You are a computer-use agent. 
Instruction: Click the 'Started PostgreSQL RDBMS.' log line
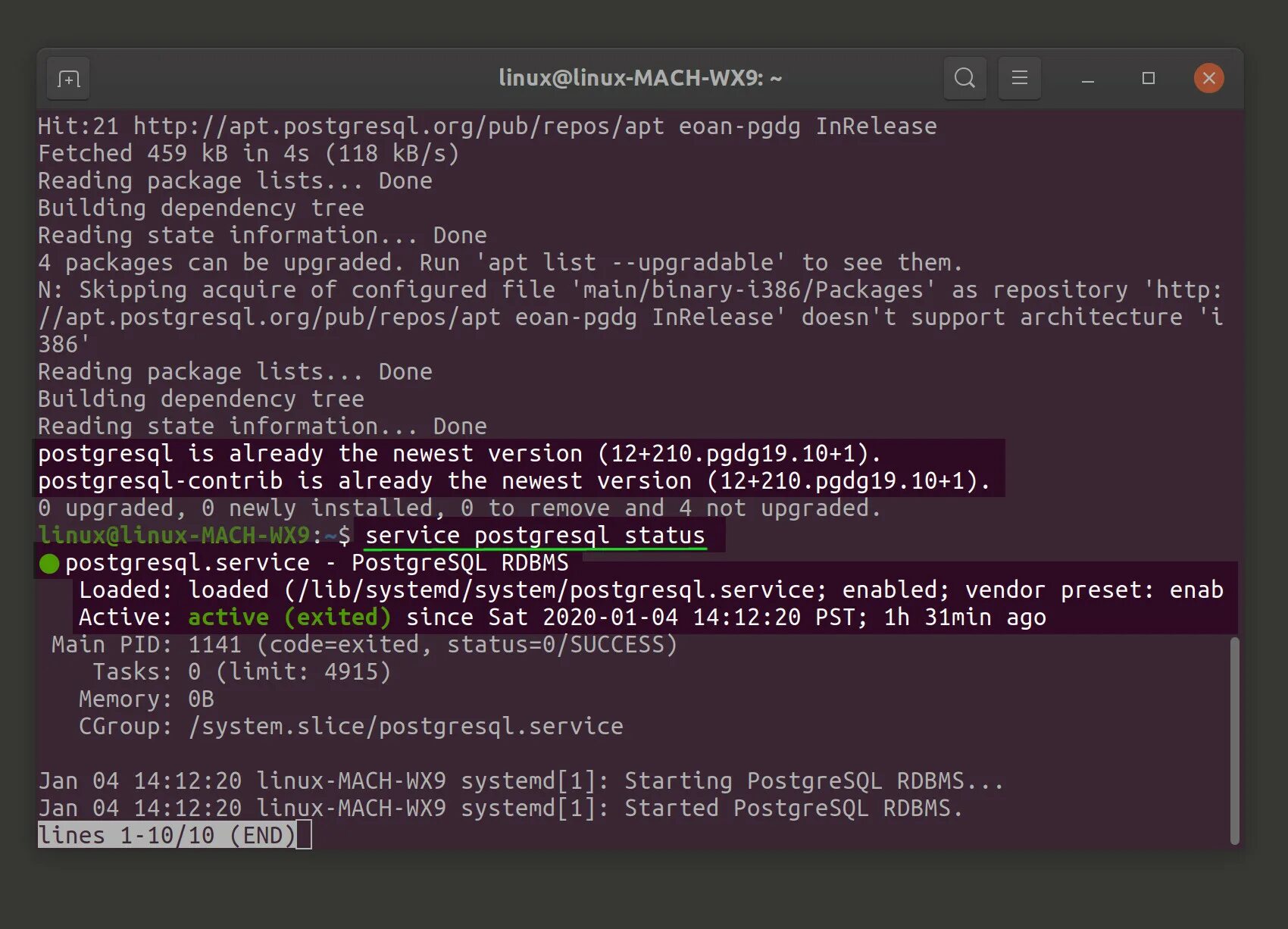point(500,808)
